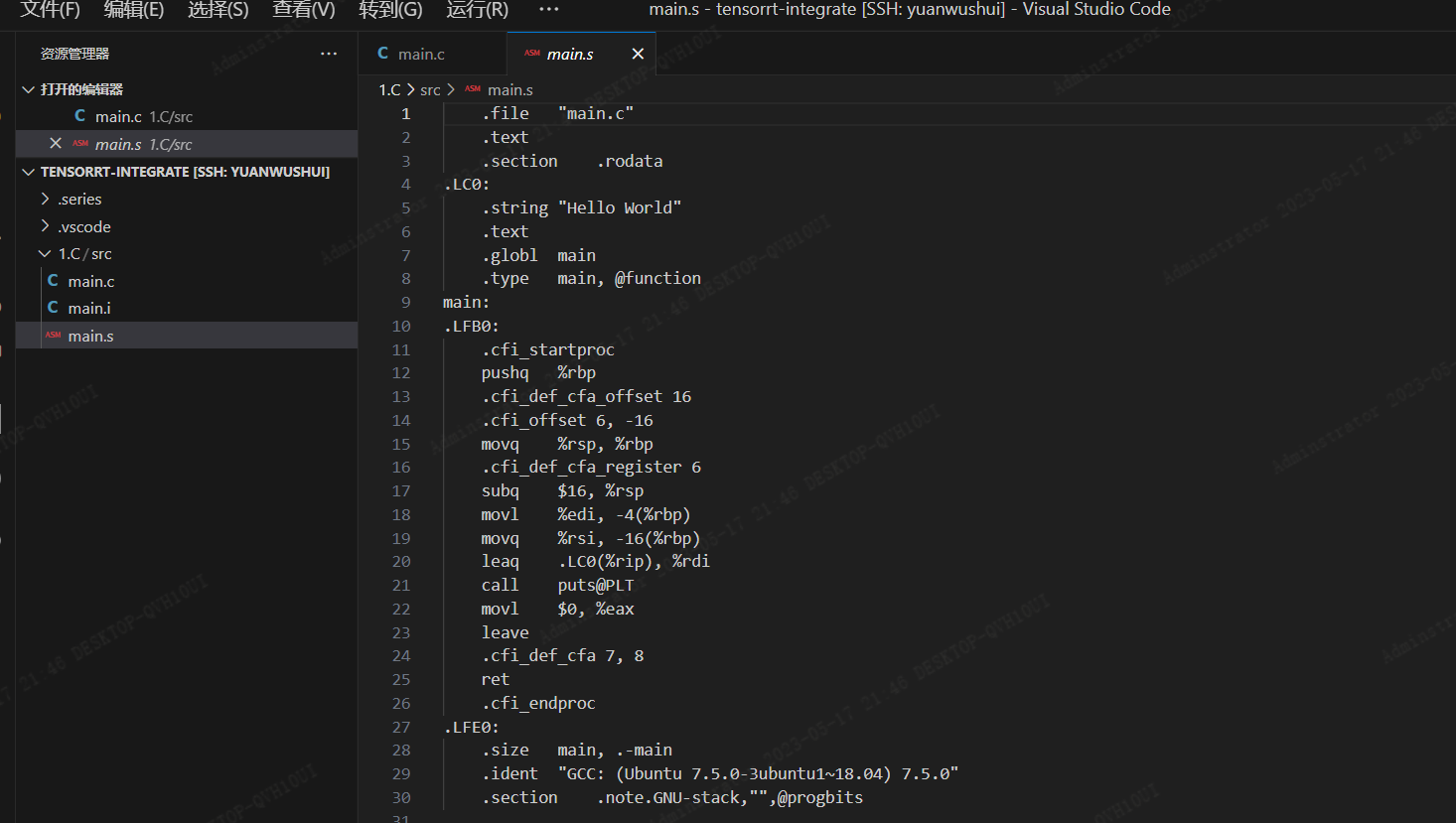Click the '.file "main.c"' line
Viewport: 1456px width, 823px height.
(557, 113)
